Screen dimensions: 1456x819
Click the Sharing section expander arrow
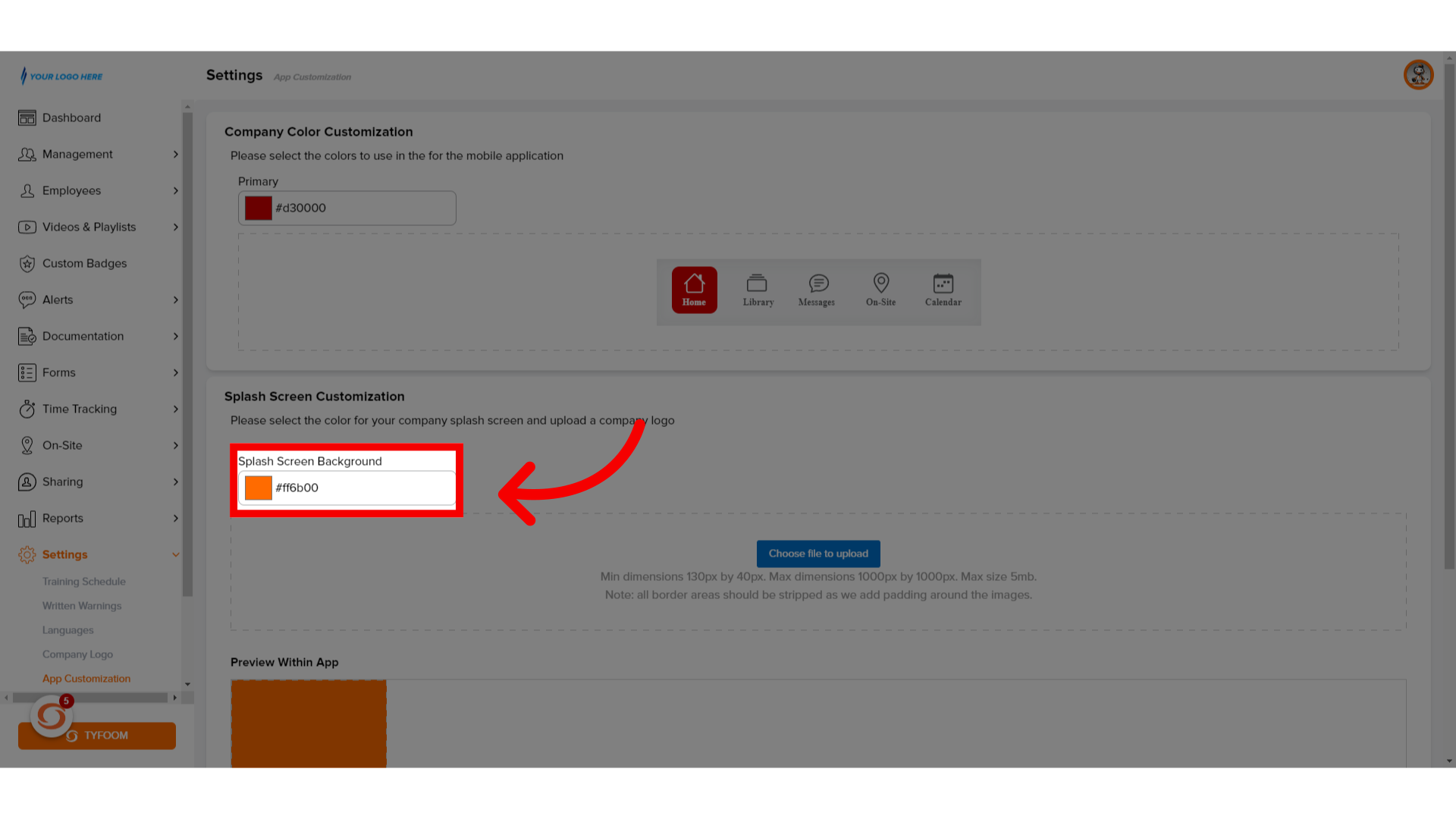175,481
